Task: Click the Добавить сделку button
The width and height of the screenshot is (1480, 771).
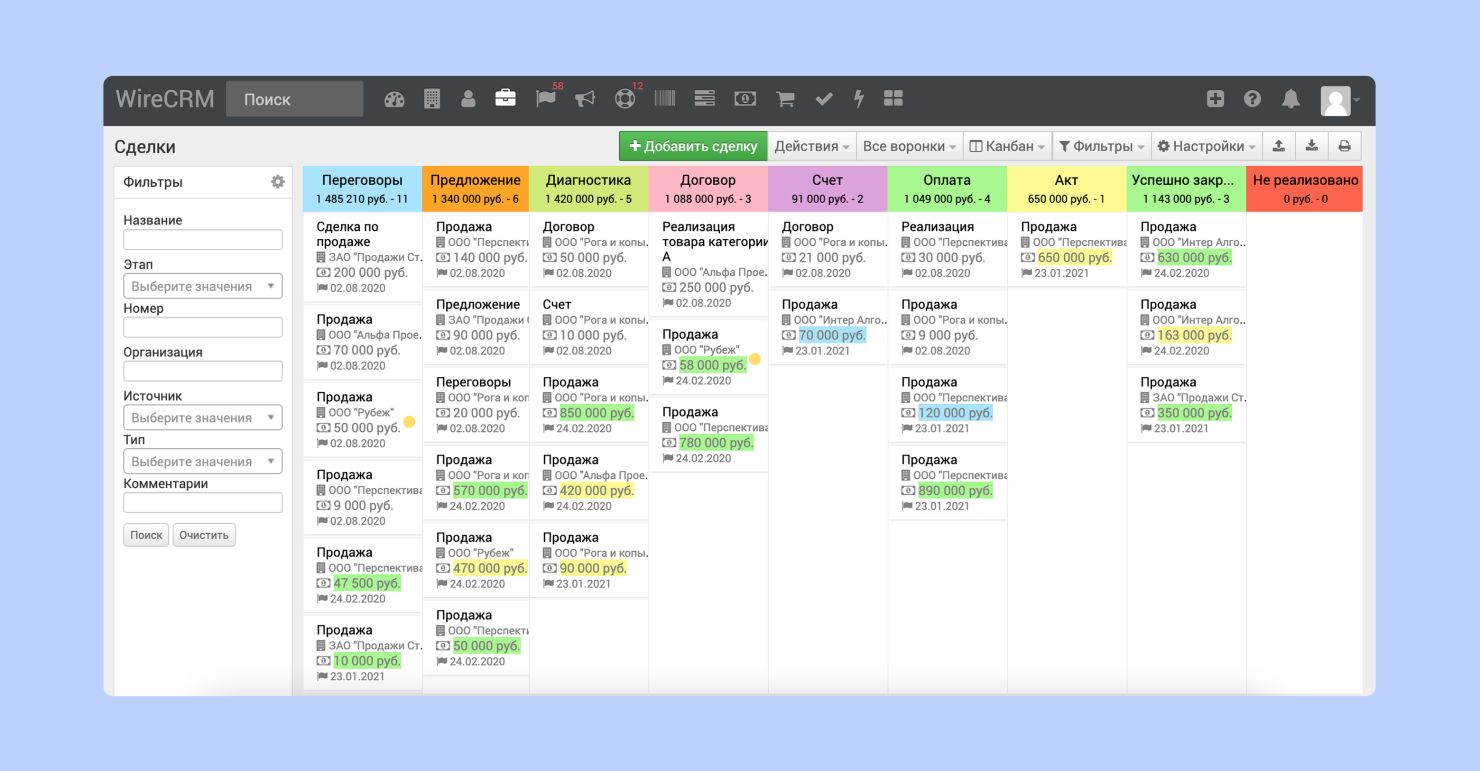Action: [x=693, y=146]
